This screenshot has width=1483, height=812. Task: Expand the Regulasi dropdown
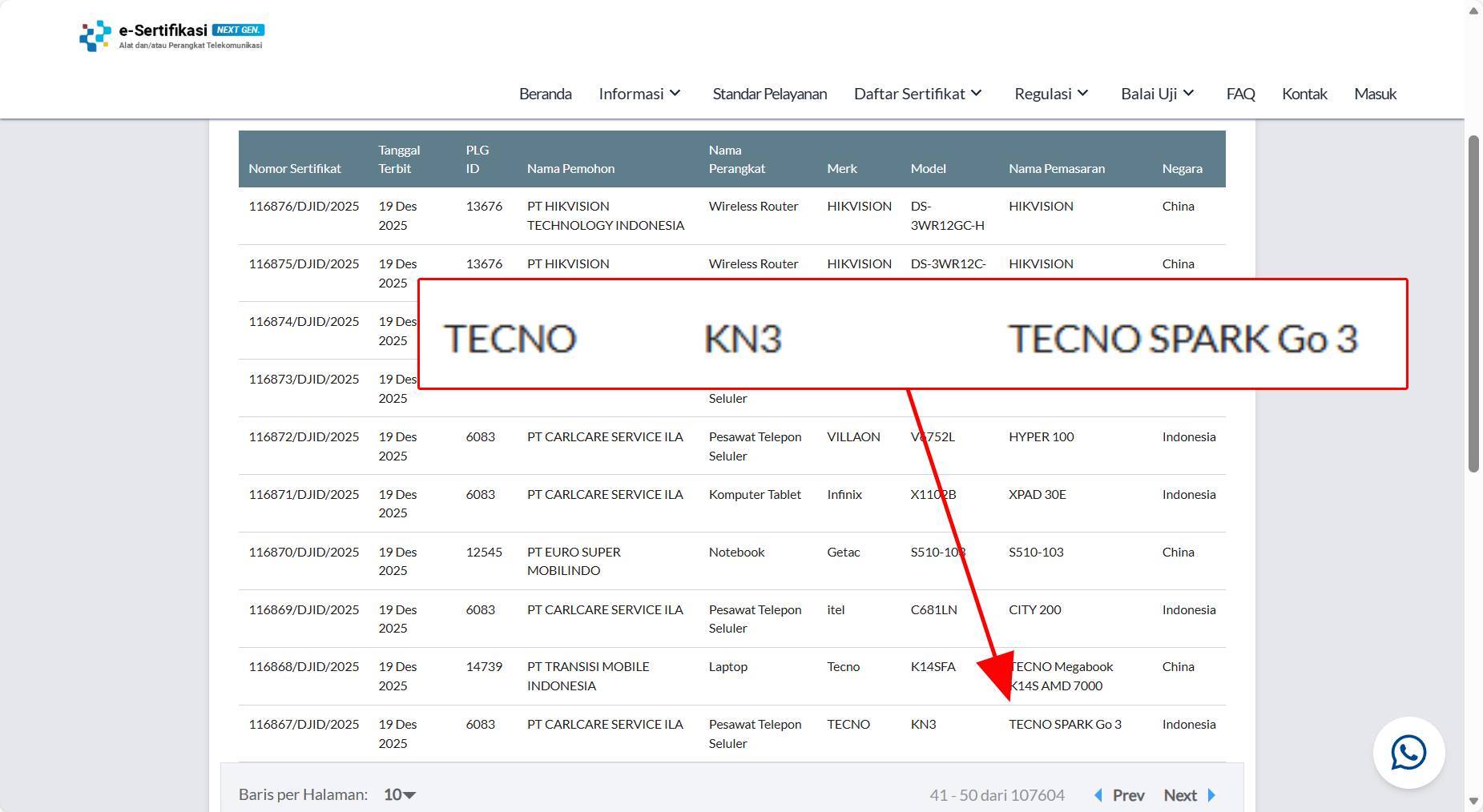[x=1050, y=93]
